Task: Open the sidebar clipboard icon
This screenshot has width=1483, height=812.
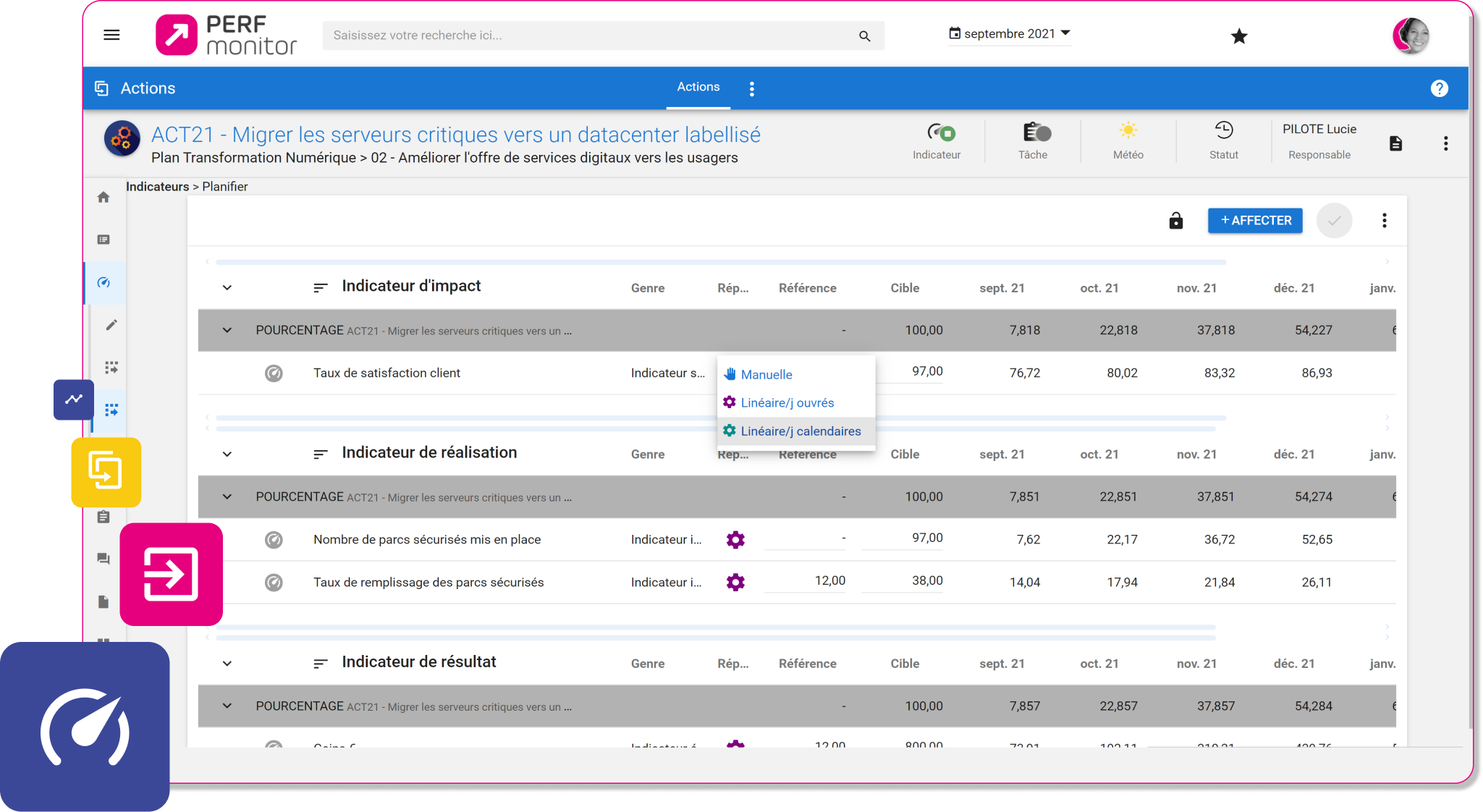Action: pyautogui.click(x=103, y=517)
